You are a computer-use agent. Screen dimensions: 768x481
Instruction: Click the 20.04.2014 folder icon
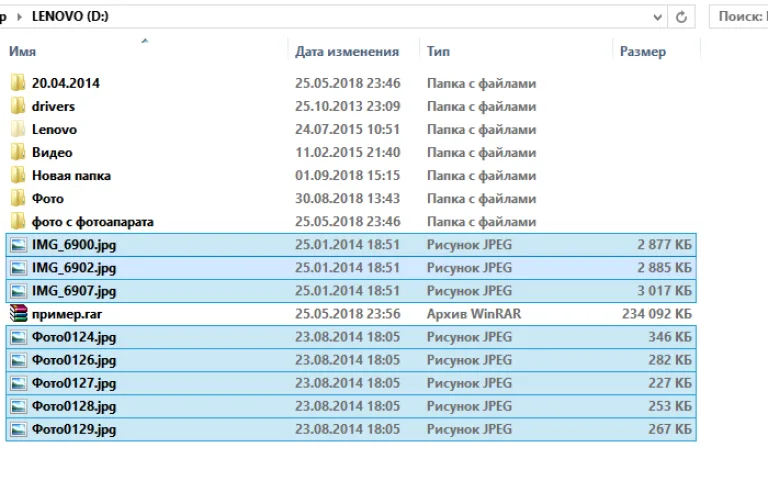pos(18,83)
